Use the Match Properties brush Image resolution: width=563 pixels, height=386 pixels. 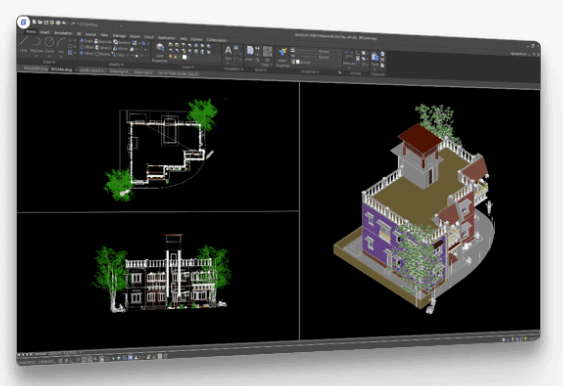click(283, 58)
